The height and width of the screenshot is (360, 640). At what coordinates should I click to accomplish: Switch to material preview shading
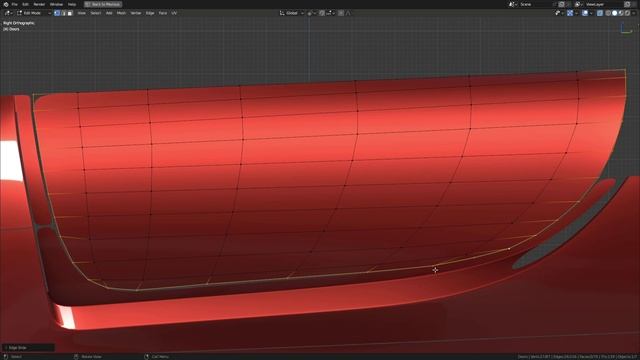tap(621, 13)
